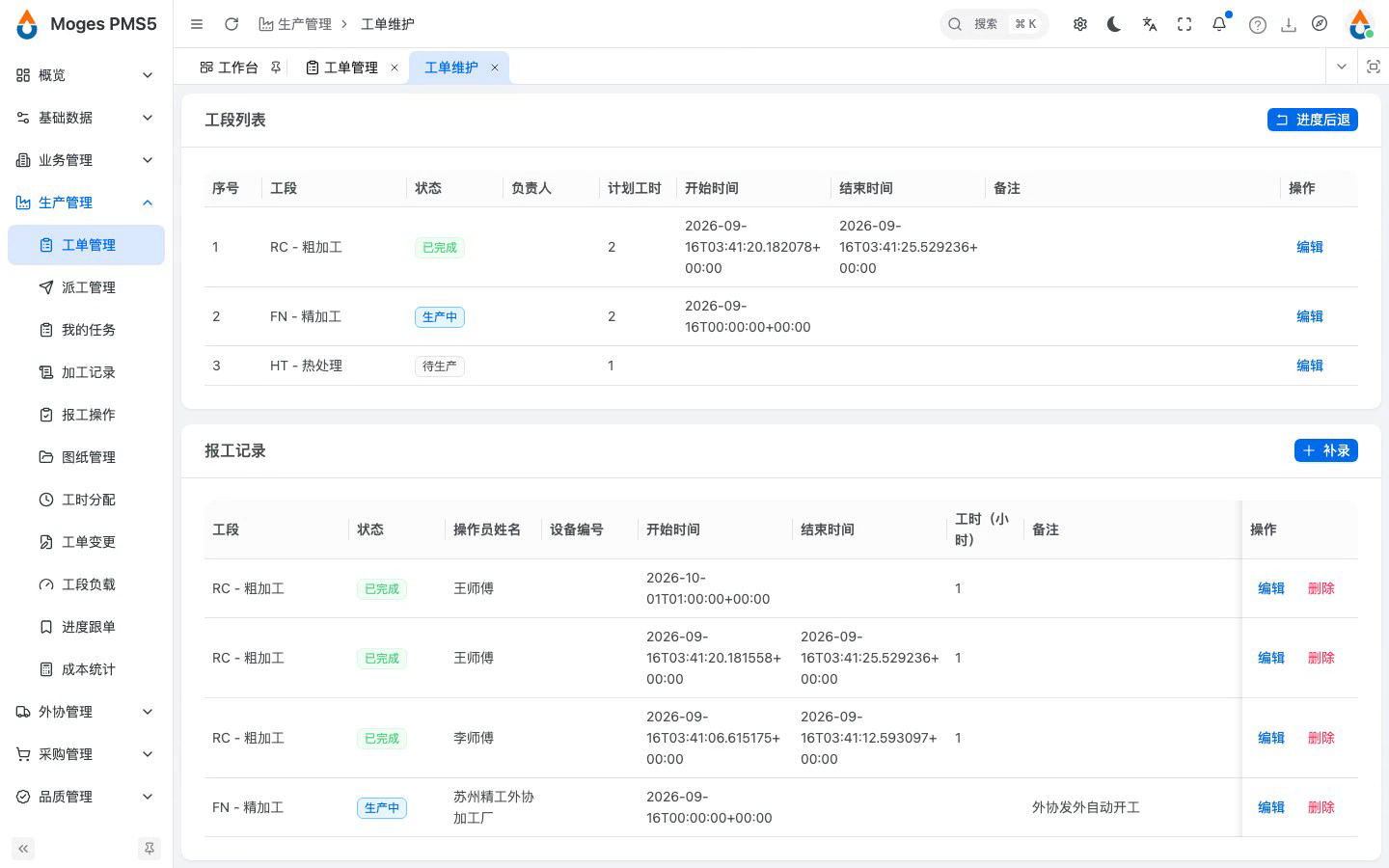Viewport: 1389px width, 868px height.
Task: Expand the 概览 menu
Action: click(x=86, y=75)
